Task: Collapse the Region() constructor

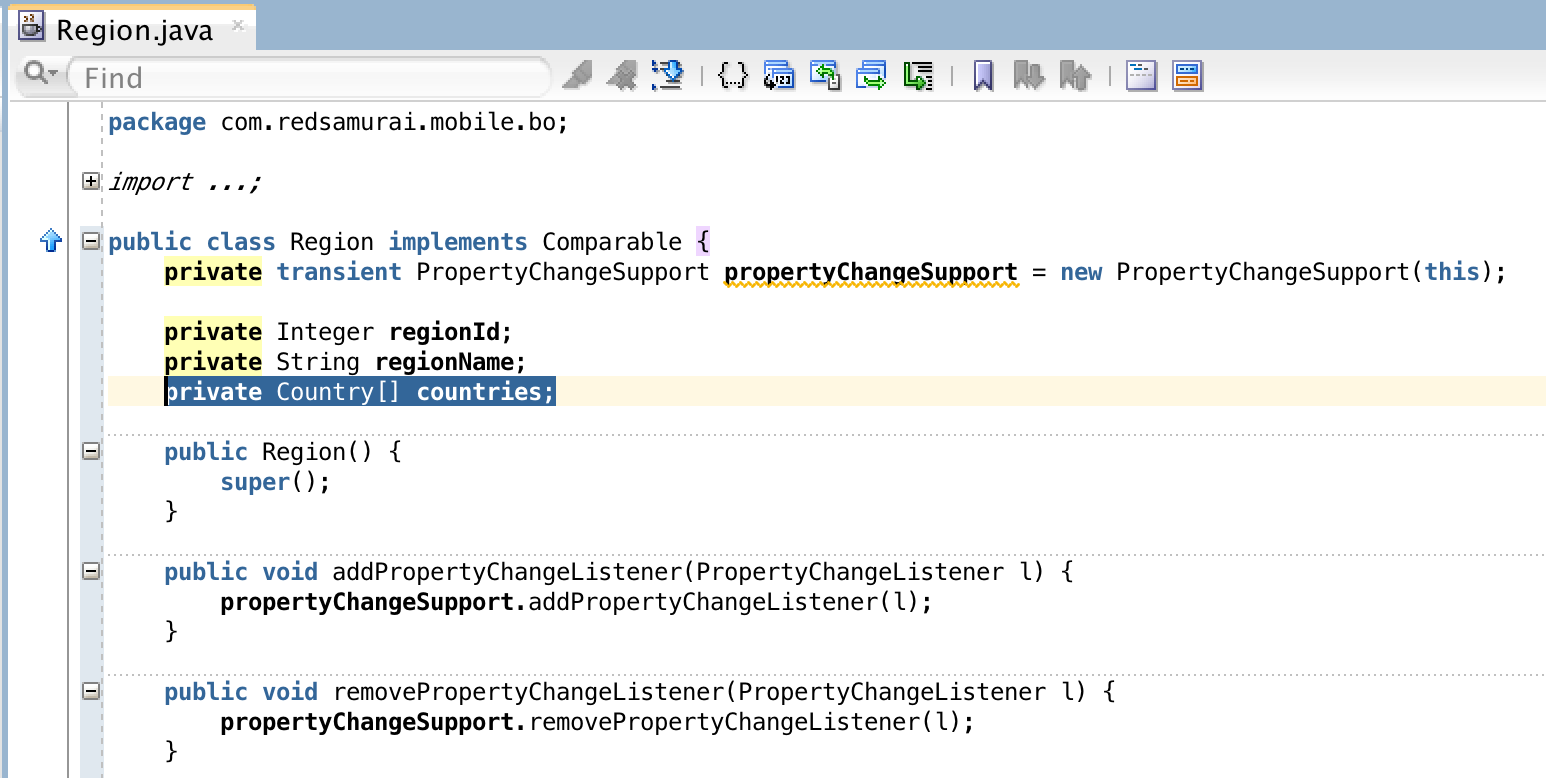Action: (x=91, y=451)
